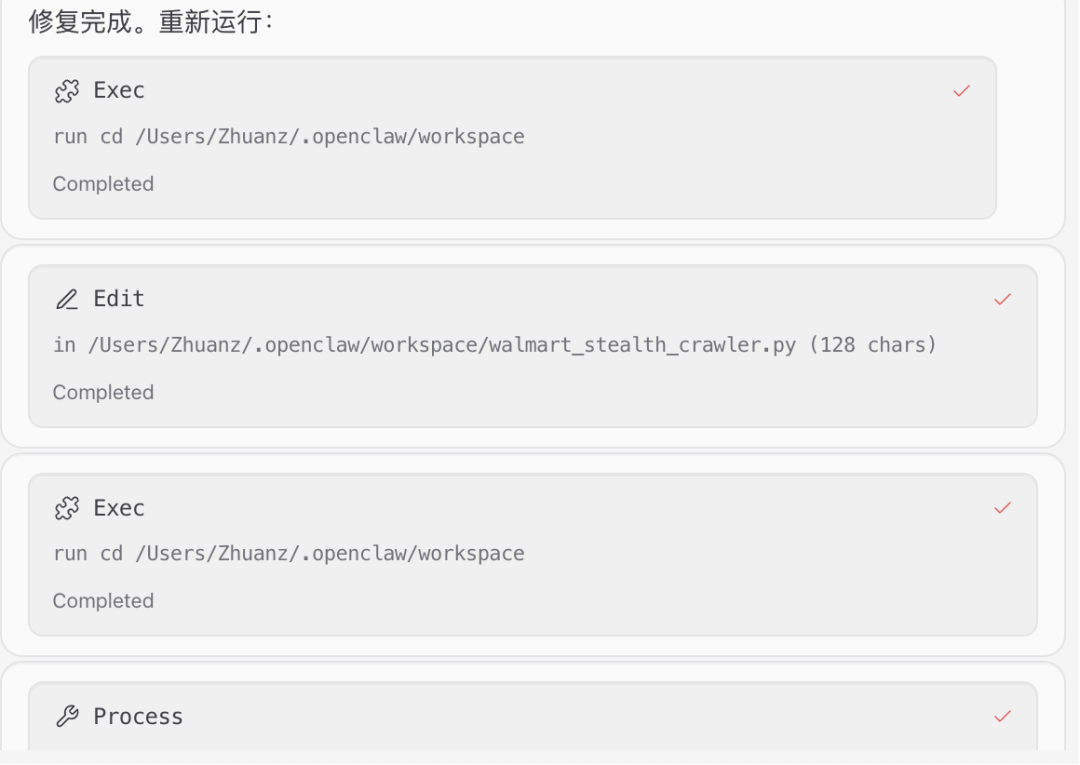Screen dimensions: 1080x765
Task: Click the first Exec title label
Action: click(119, 90)
